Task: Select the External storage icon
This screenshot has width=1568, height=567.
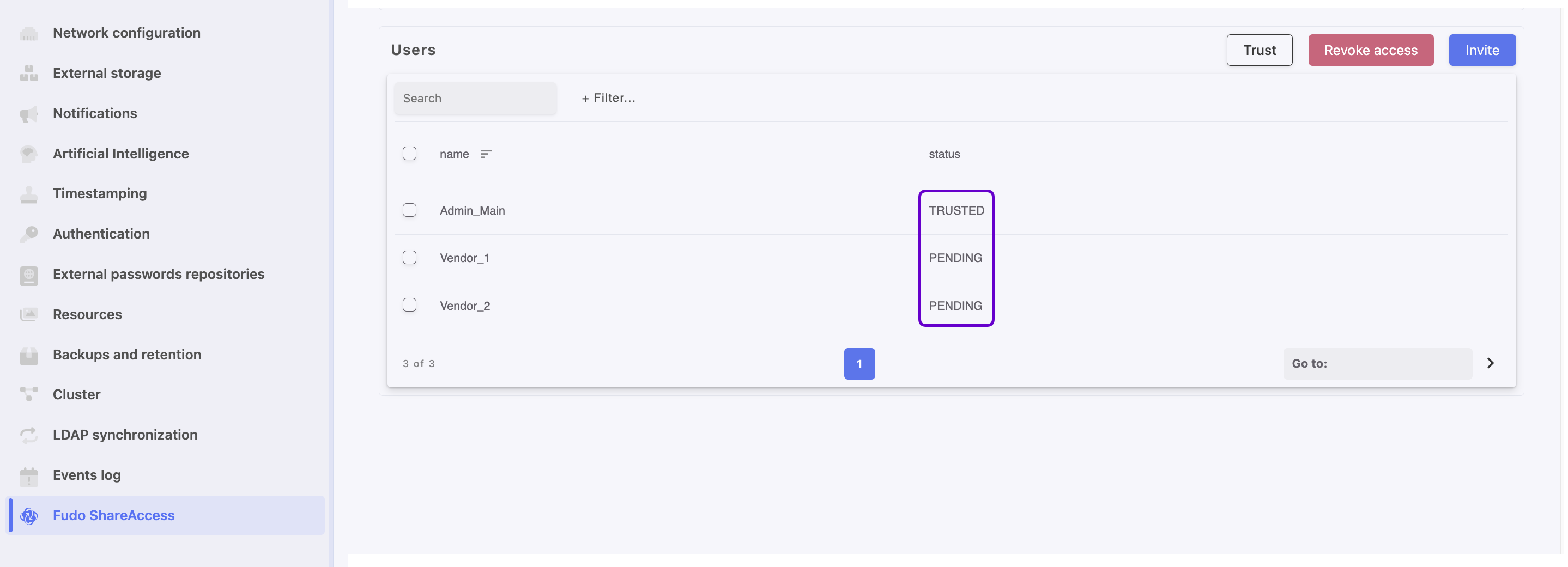Action: pyautogui.click(x=28, y=73)
